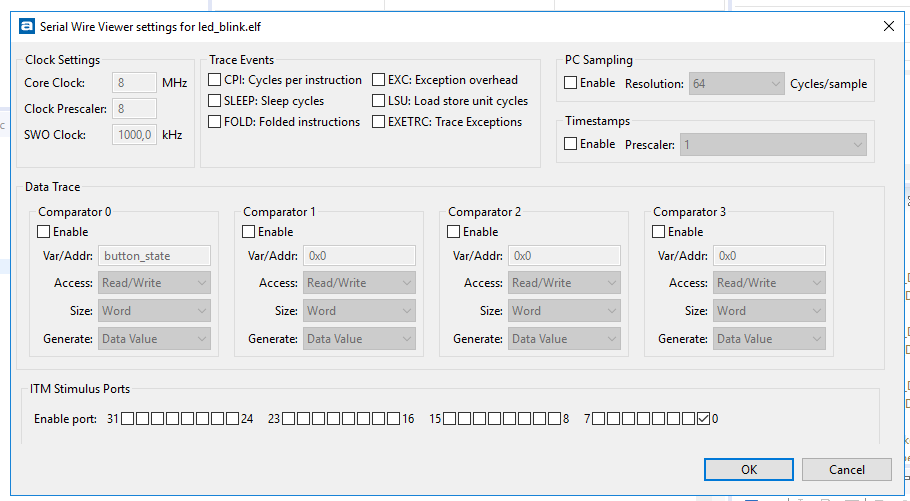
Task: Tick the LSU: Load store unit cycles box
Action: tap(378, 101)
